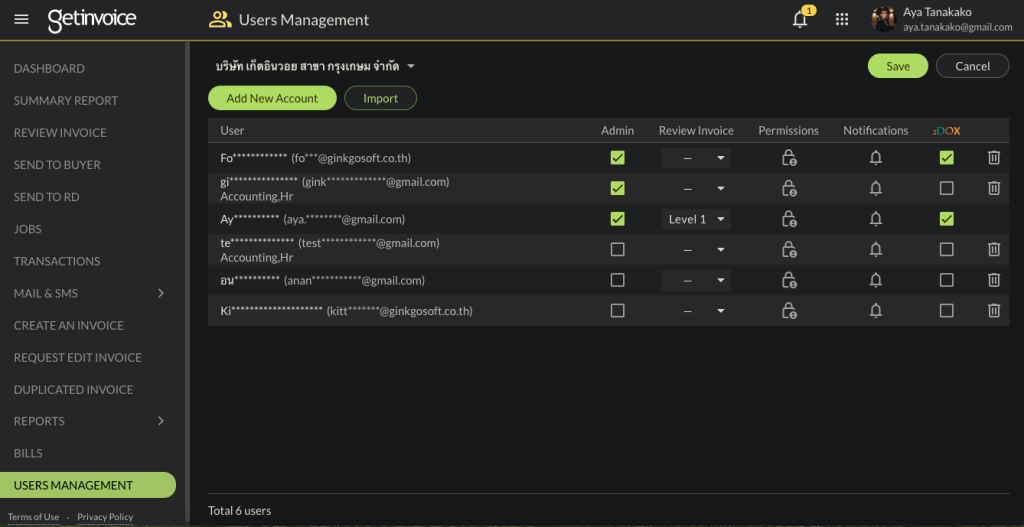This screenshot has width=1024, height=527.
Task: Uncheck Admin checkbox for Fo*** user
Action: point(617,158)
